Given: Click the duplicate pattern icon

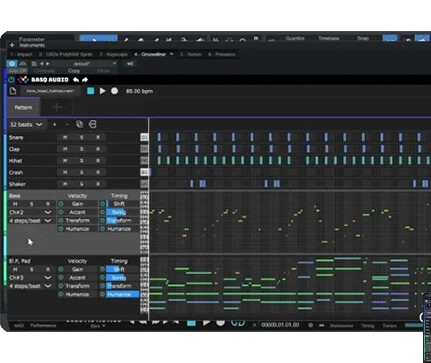Looking at the screenshot, I should click(x=79, y=124).
